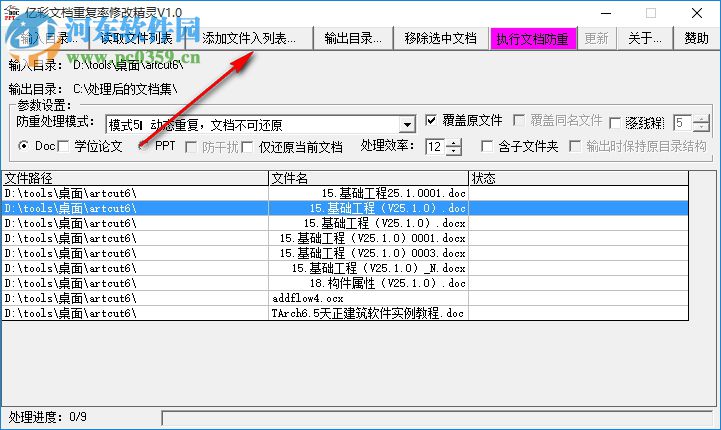Click the 输出目录 path C:\处理后的文档集\
This screenshot has width=721, height=430.
click(x=125, y=89)
